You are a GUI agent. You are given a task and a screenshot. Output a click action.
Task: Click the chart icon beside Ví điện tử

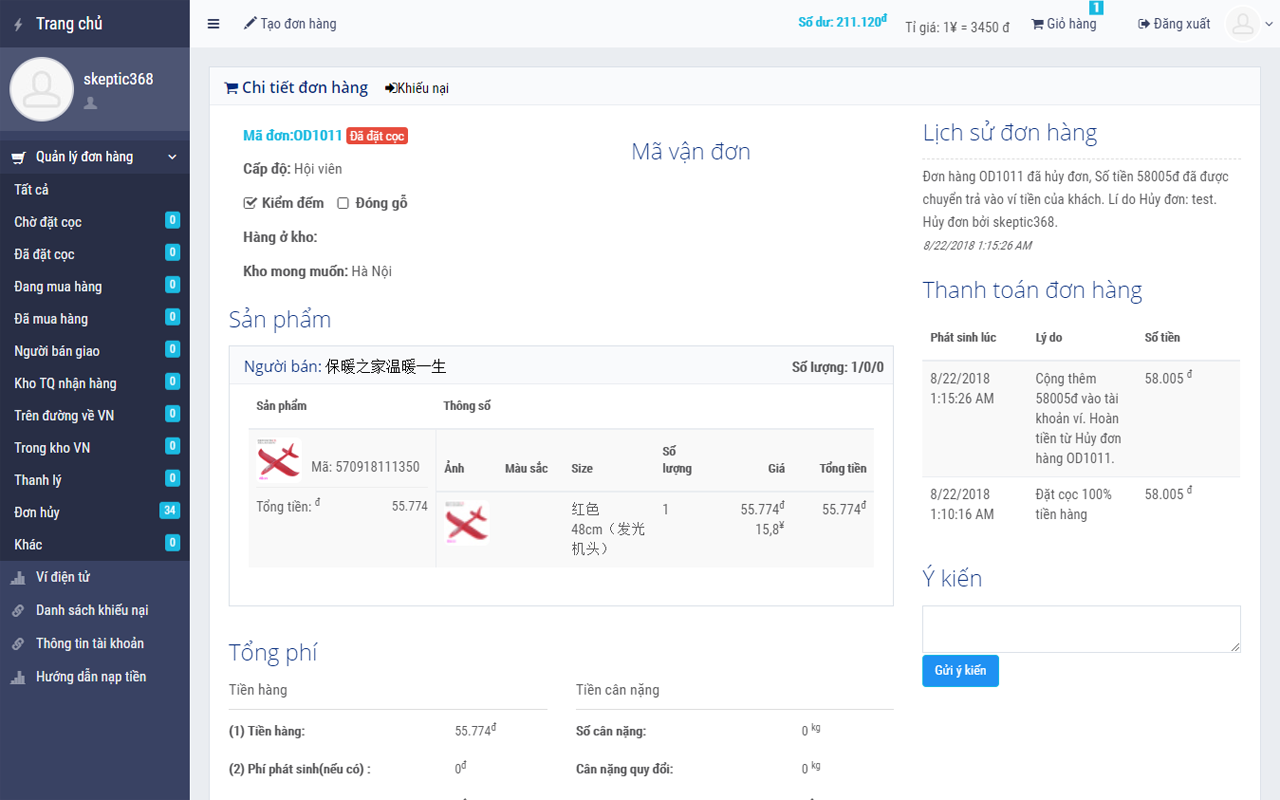pyautogui.click(x=18, y=577)
